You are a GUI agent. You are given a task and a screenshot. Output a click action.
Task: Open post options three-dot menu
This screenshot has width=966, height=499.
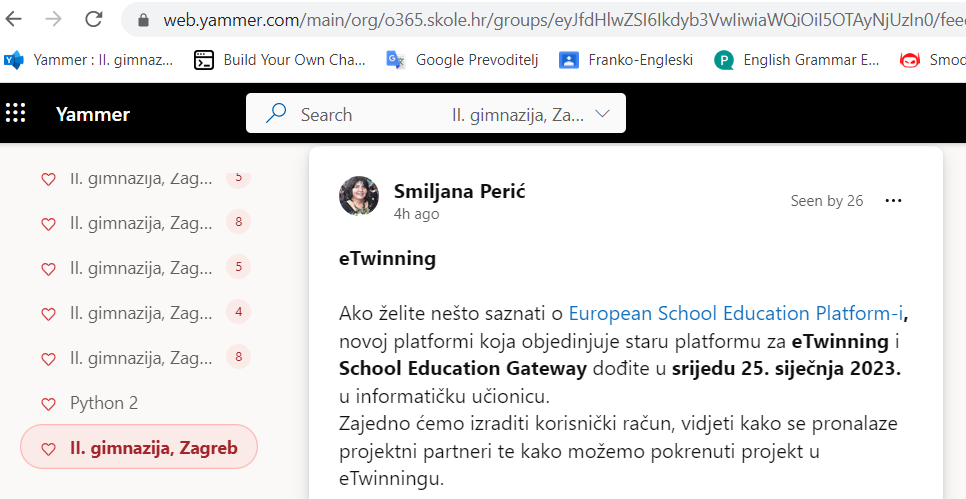click(x=893, y=201)
